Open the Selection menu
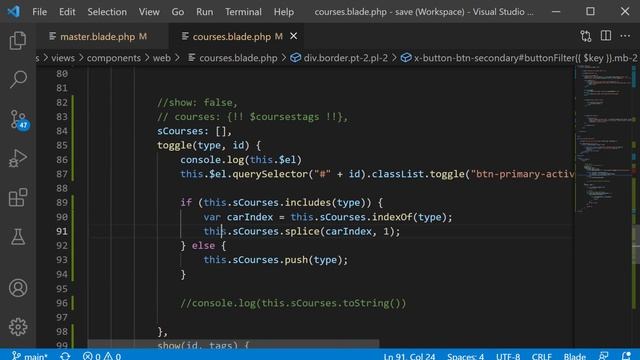The image size is (640, 360). pyautogui.click(x=107, y=12)
